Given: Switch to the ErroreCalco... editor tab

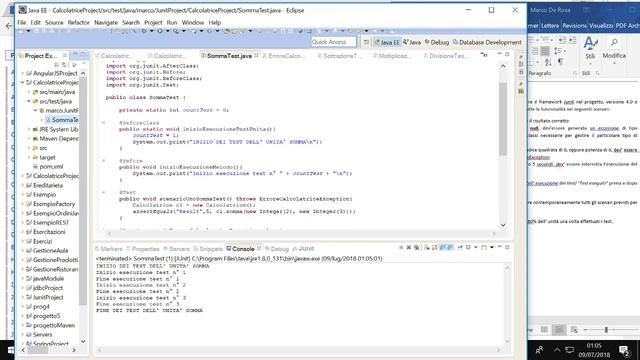Looking at the screenshot, I should 284,56.
